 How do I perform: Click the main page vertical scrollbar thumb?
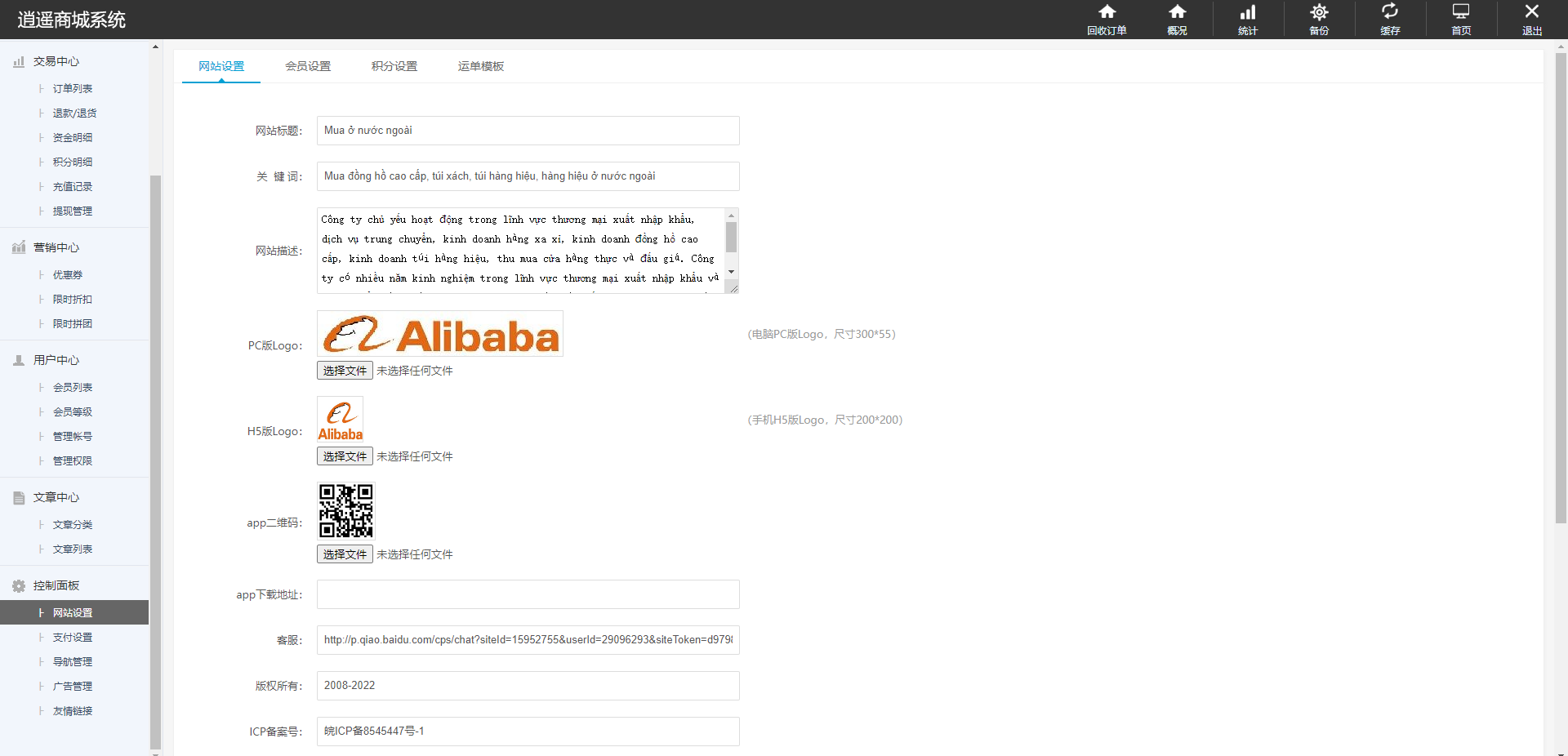pyautogui.click(x=1561, y=288)
